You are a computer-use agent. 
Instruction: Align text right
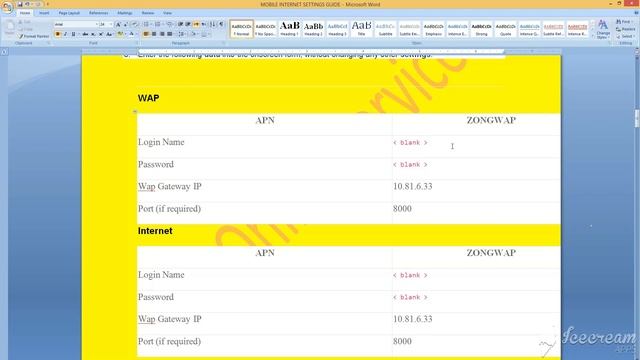162,34
